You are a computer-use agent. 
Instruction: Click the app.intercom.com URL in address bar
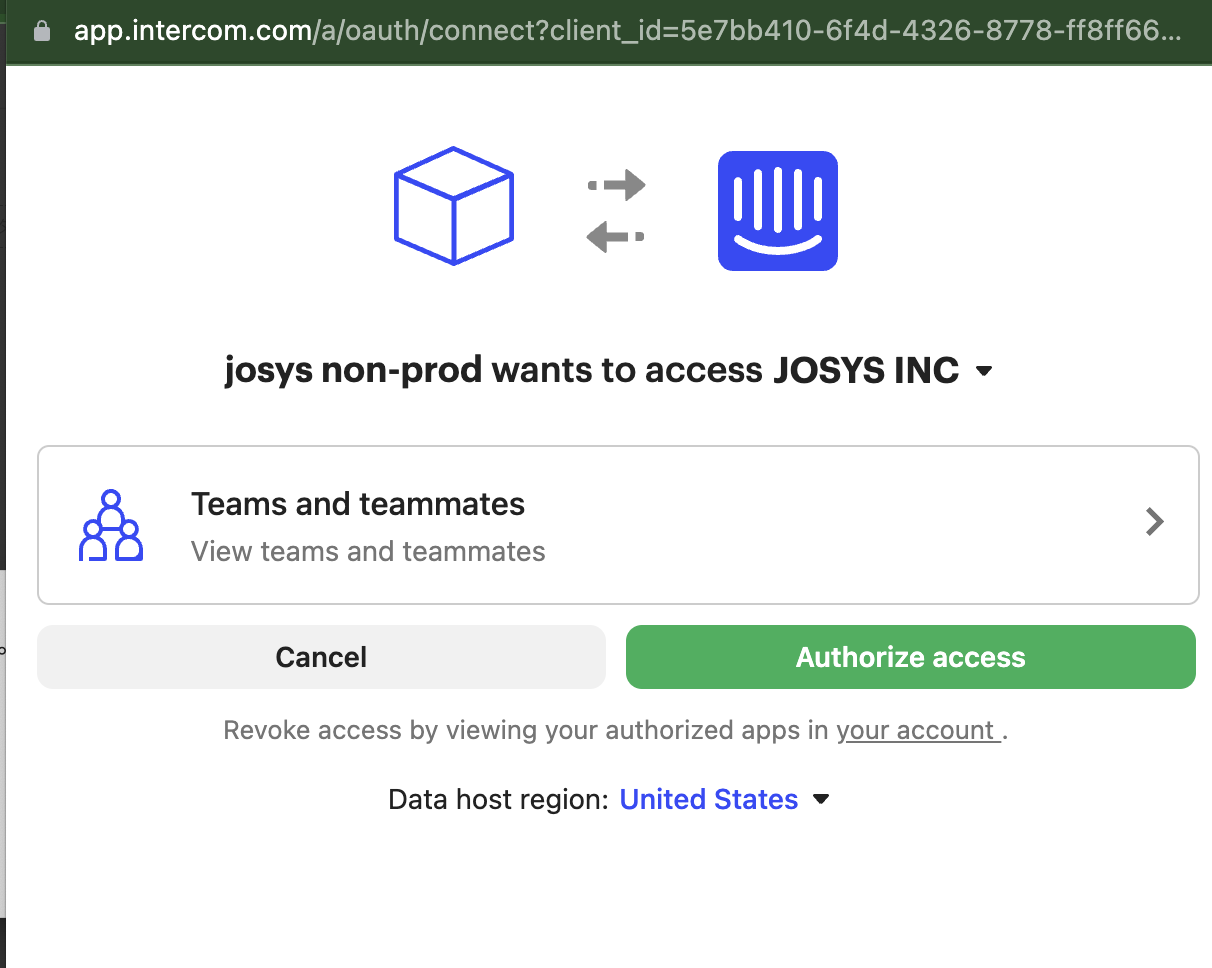coord(626,31)
